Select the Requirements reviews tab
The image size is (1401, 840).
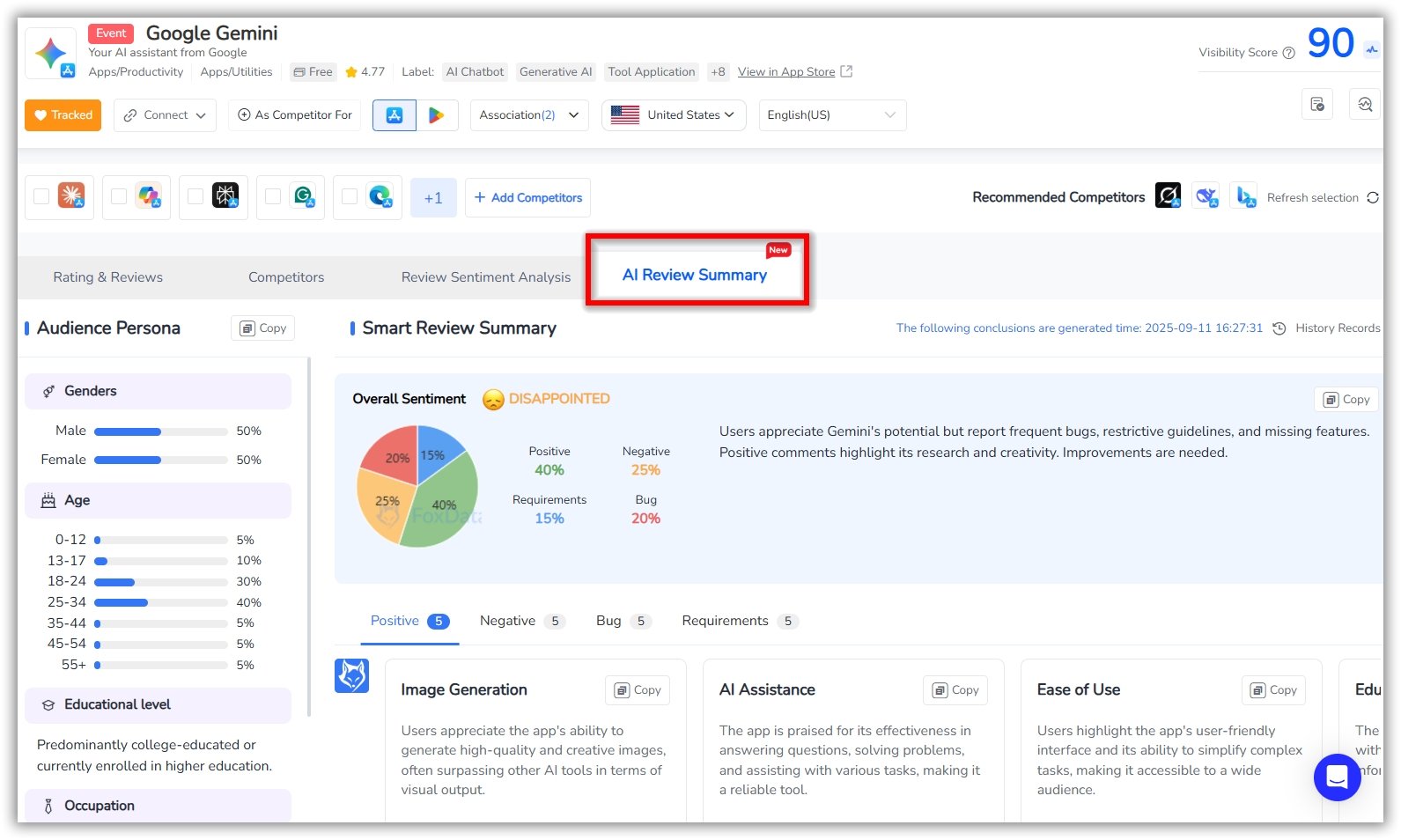tap(739, 621)
